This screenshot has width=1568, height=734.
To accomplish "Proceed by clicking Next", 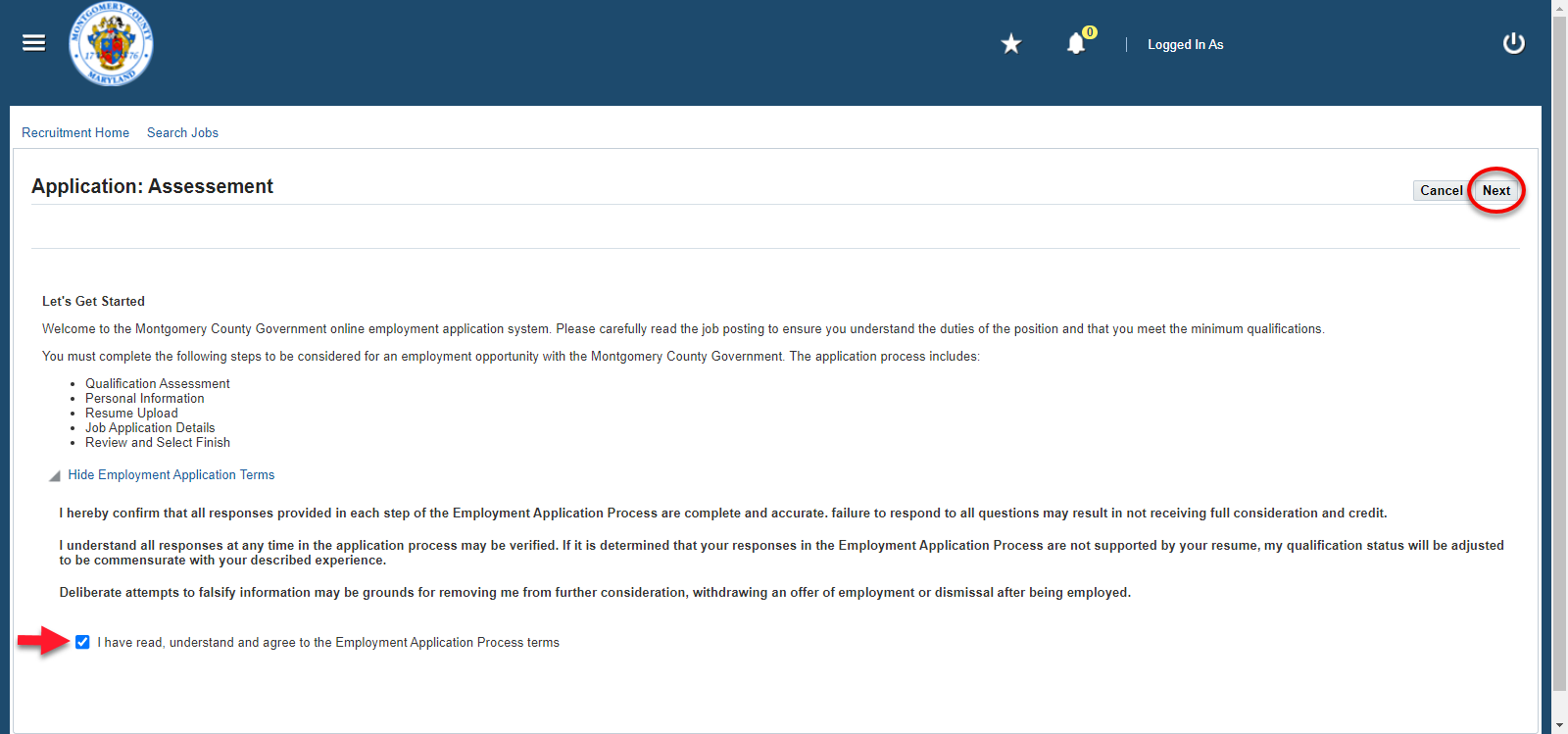I will click(x=1495, y=190).
